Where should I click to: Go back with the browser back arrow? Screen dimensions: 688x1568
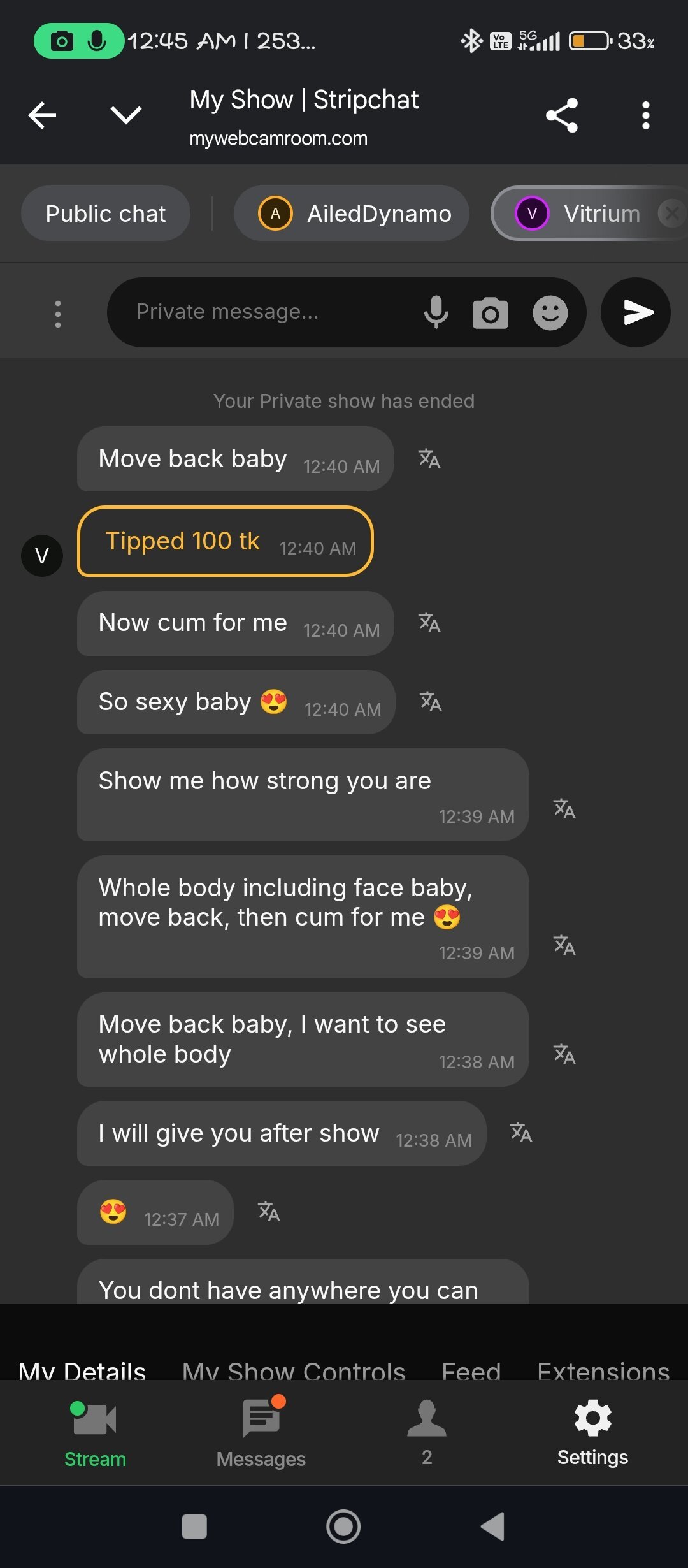pyautogui.click(x=43, y=115)
